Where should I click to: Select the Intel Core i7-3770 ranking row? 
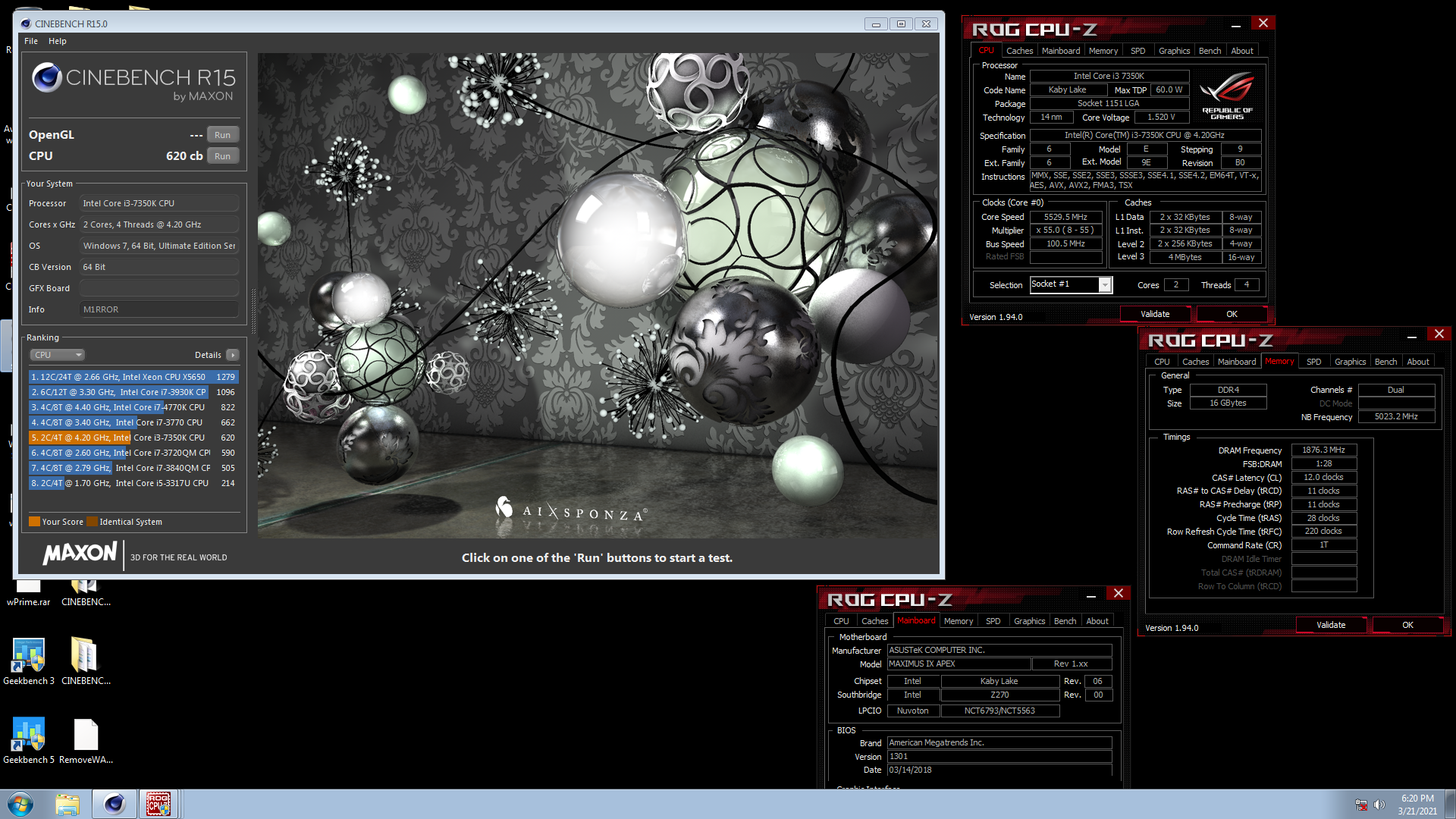(133, 422)
